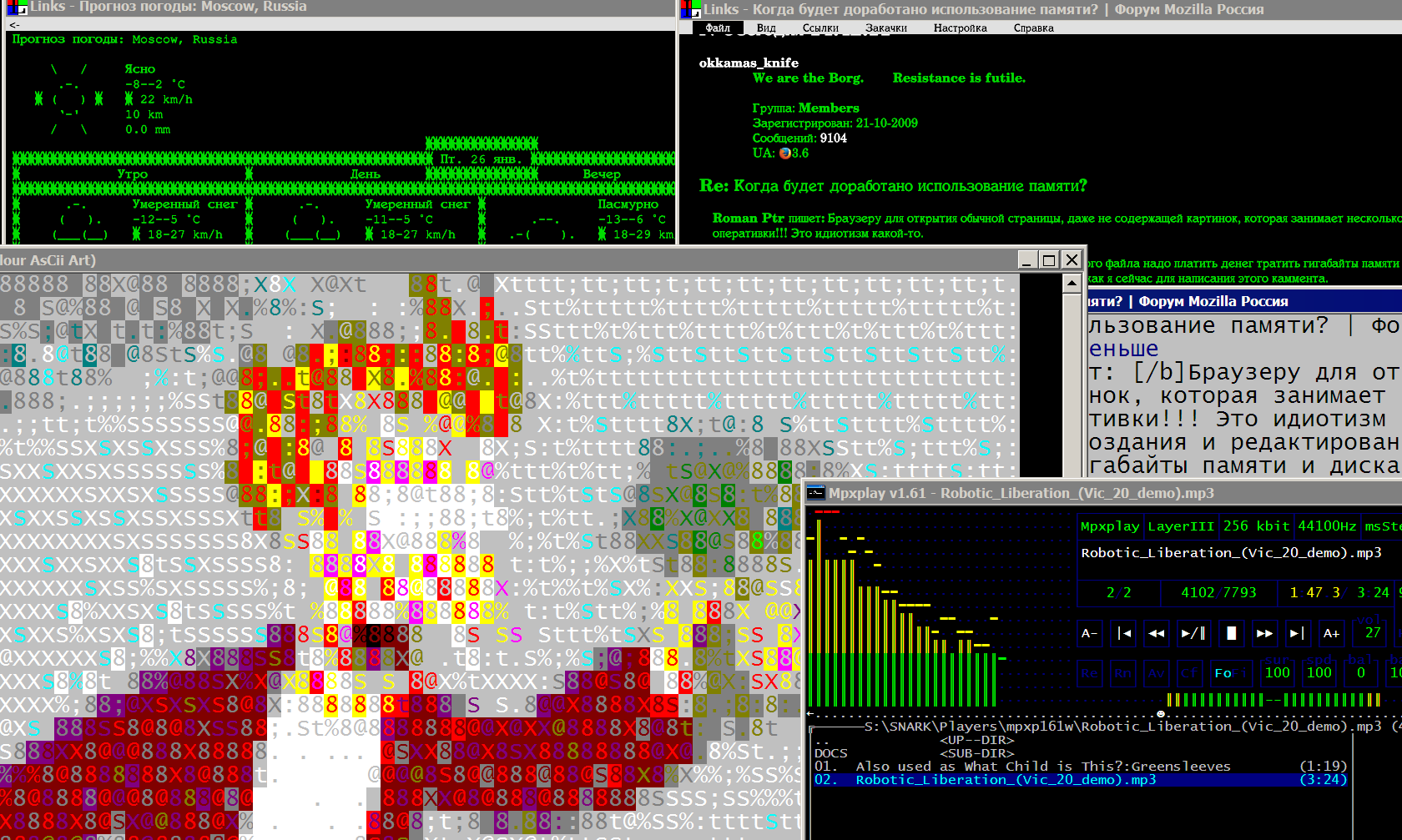Viewport: 1402px width, 840px height.
Task: Toggle the Cf (crossfade) option in Mpxplay
Action: pos(1189,673)
